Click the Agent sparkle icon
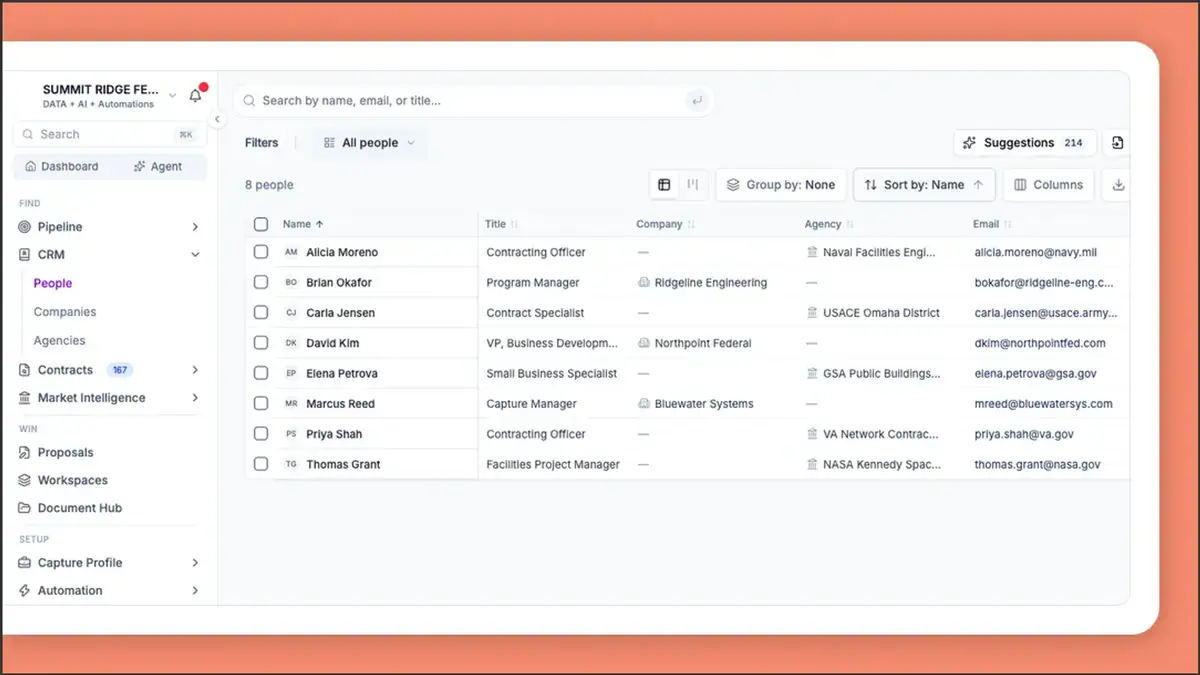This screenshot has height=675, width=1200. [x=139, y=167]
